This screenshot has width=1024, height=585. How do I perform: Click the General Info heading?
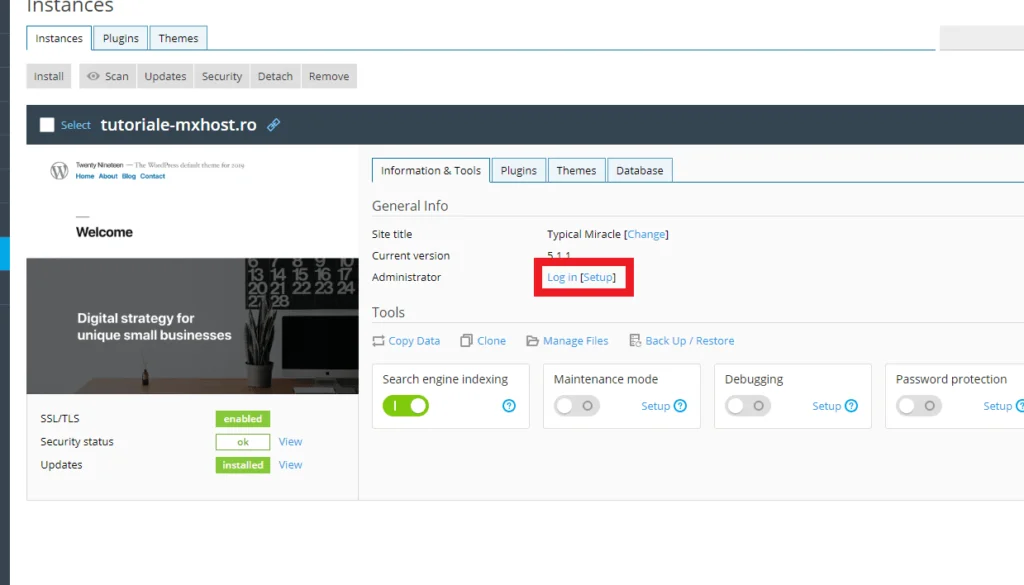410,206
